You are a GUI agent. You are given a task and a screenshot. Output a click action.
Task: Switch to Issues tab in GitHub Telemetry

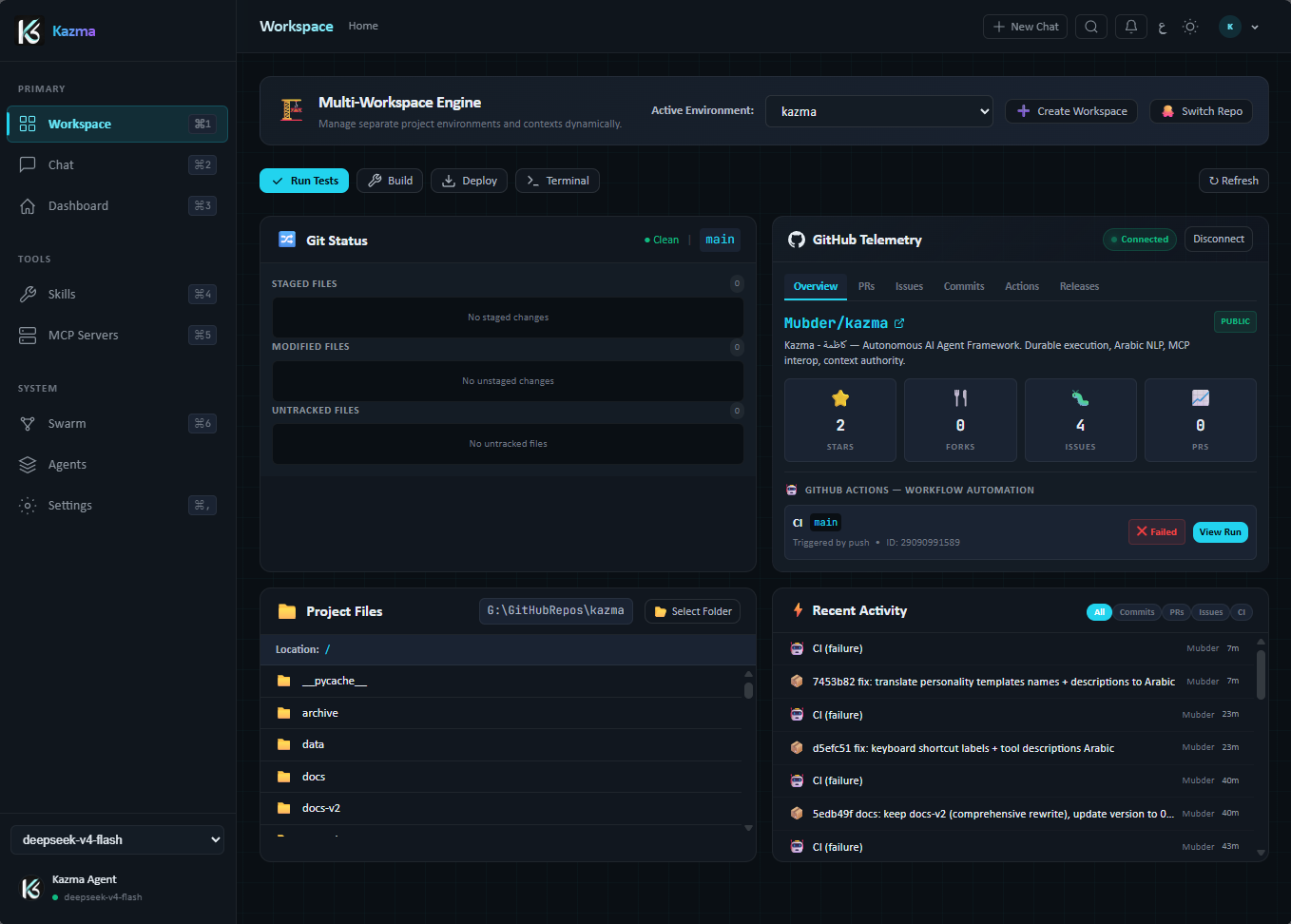click(909, 287)
